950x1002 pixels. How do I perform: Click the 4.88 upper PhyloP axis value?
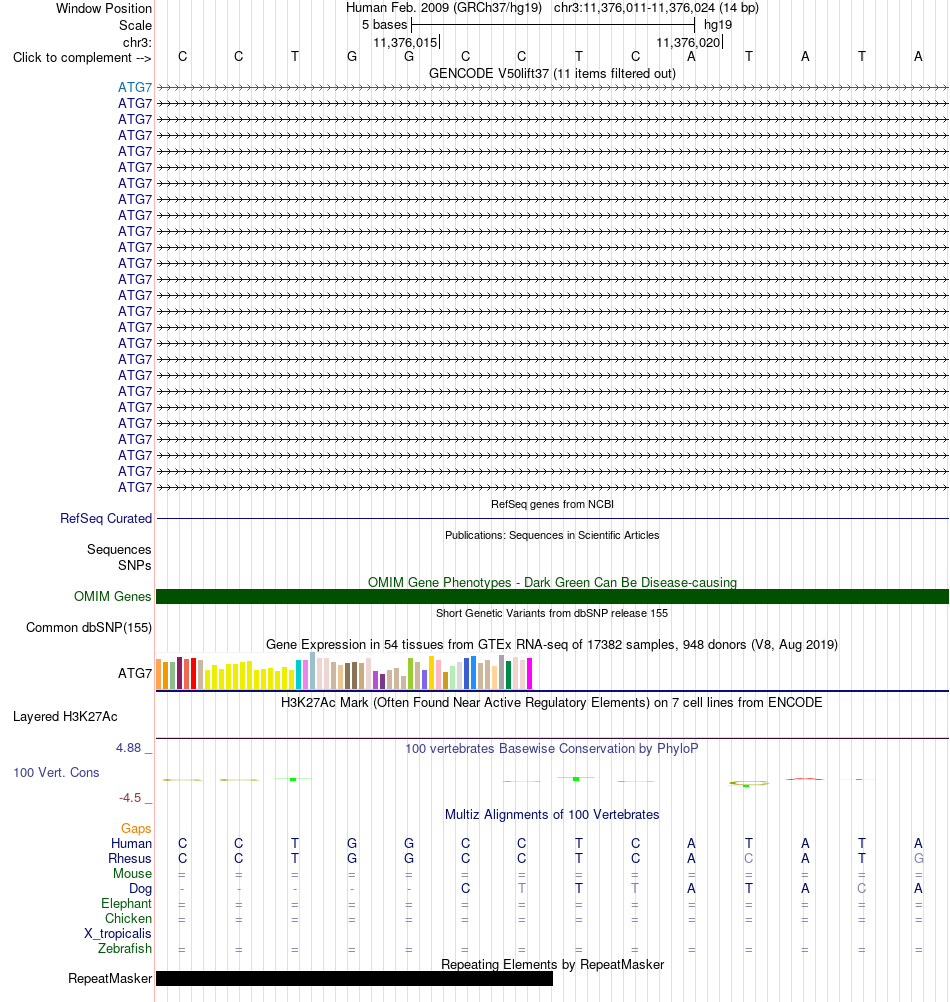(128, 748)
